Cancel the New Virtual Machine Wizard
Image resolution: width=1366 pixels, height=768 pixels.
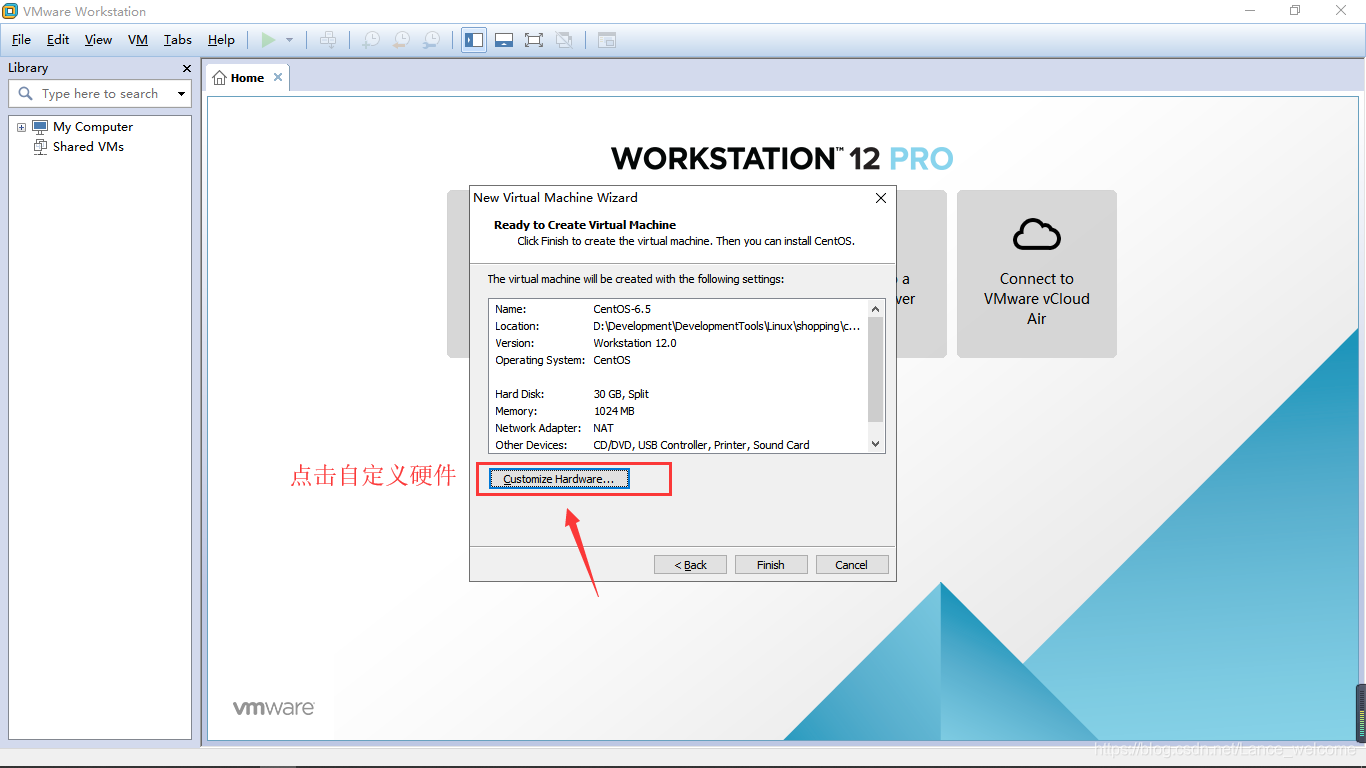pyautogui.click(x=852, y=565)
